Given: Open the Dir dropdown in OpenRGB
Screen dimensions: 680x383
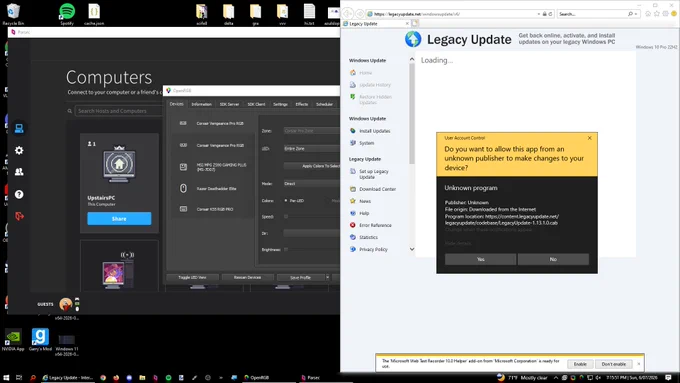Looking at the screenshot, I should coord(311,233).
